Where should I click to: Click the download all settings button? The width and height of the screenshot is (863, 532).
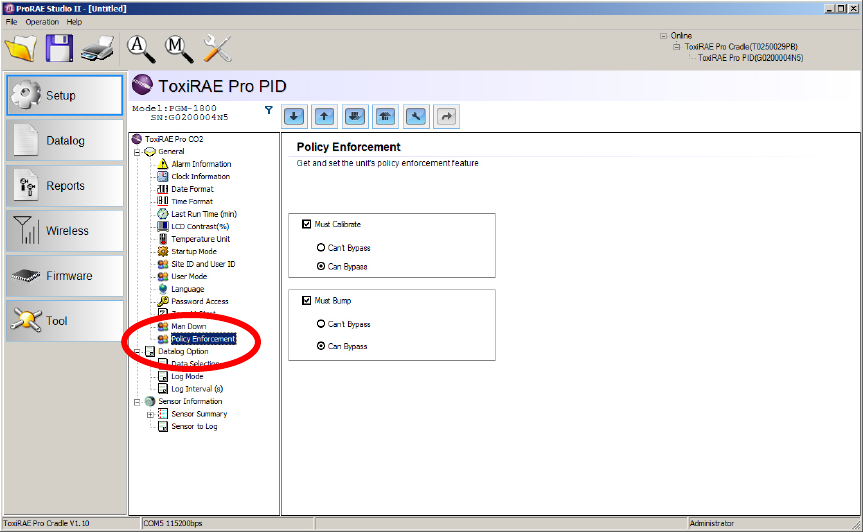coord(355,116)
